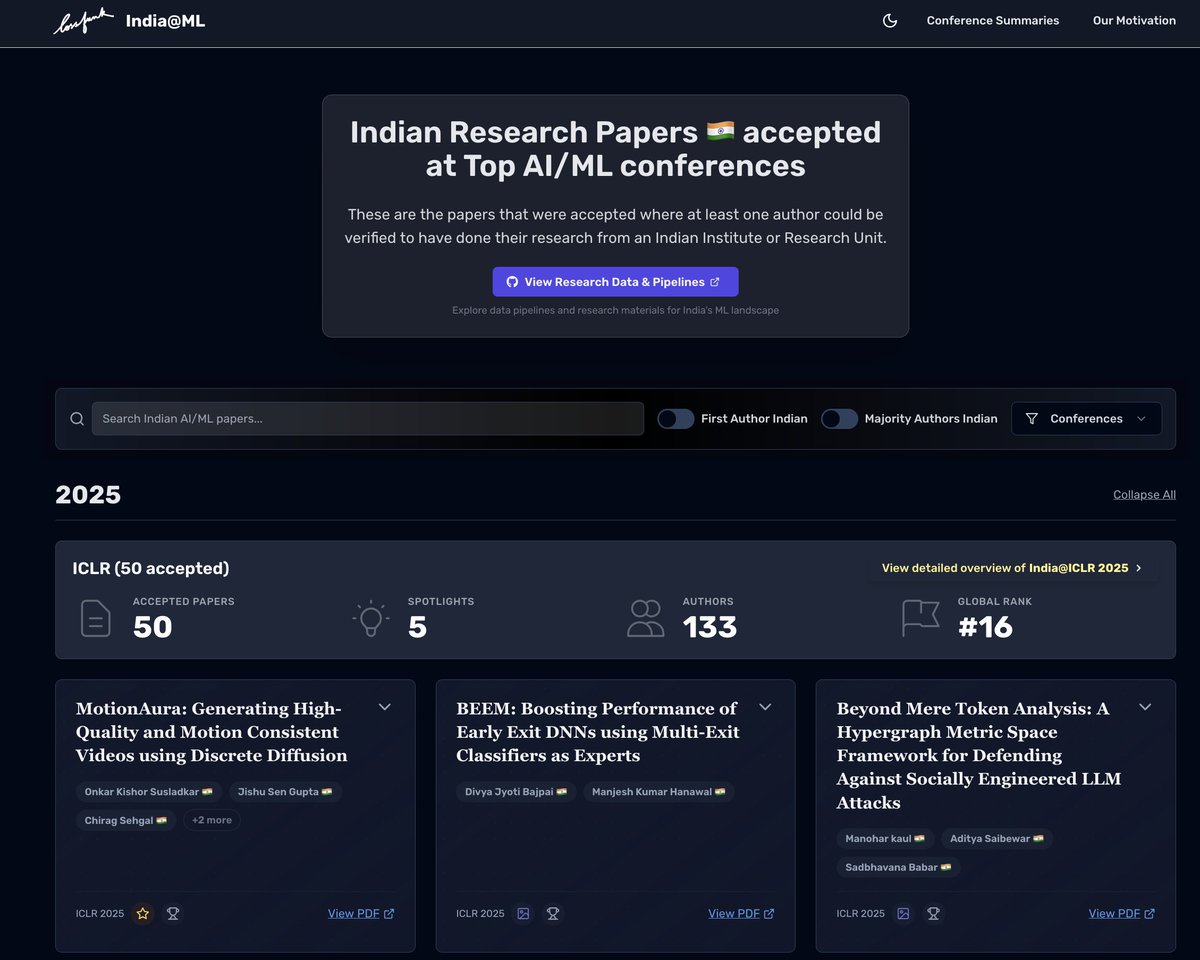Click the trophy icon on MotionAura card

point(173,913)
